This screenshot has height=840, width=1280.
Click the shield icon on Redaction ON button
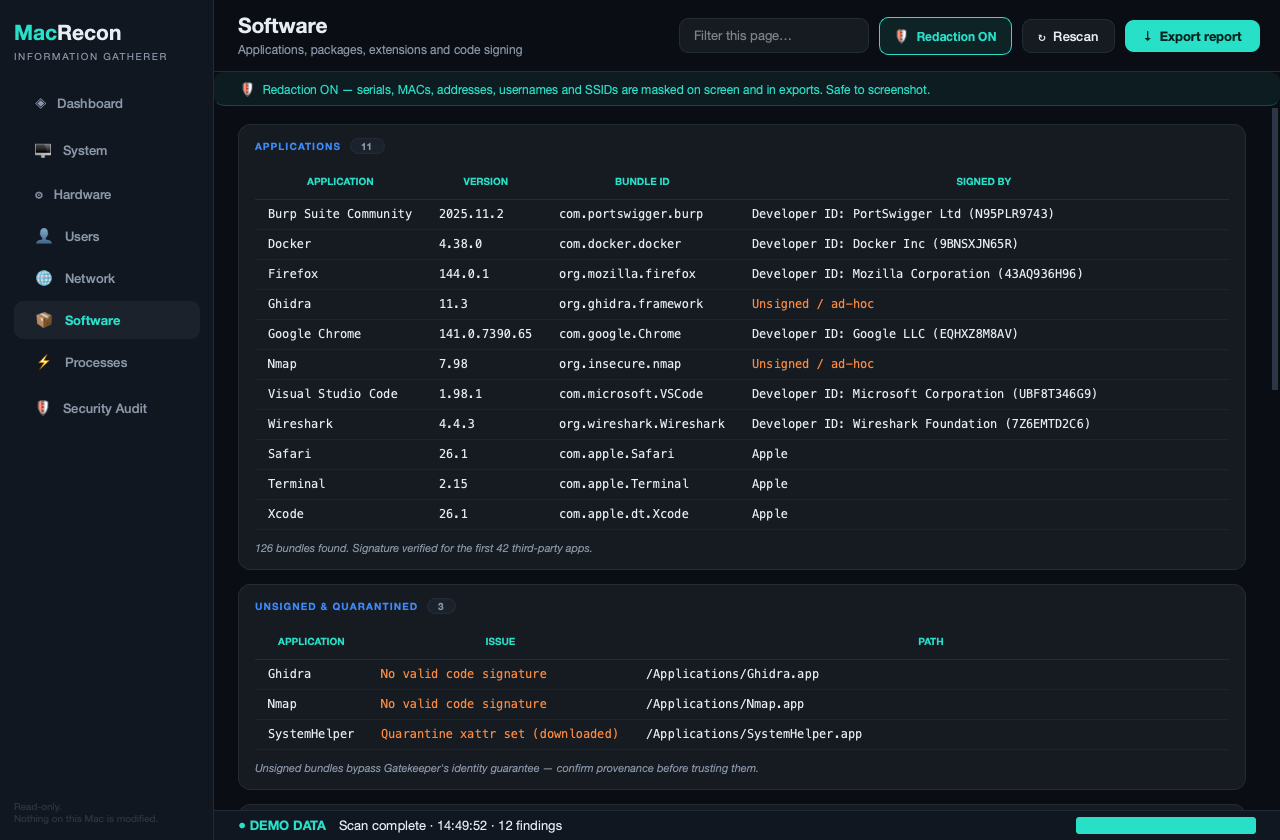tap(901, 36)
